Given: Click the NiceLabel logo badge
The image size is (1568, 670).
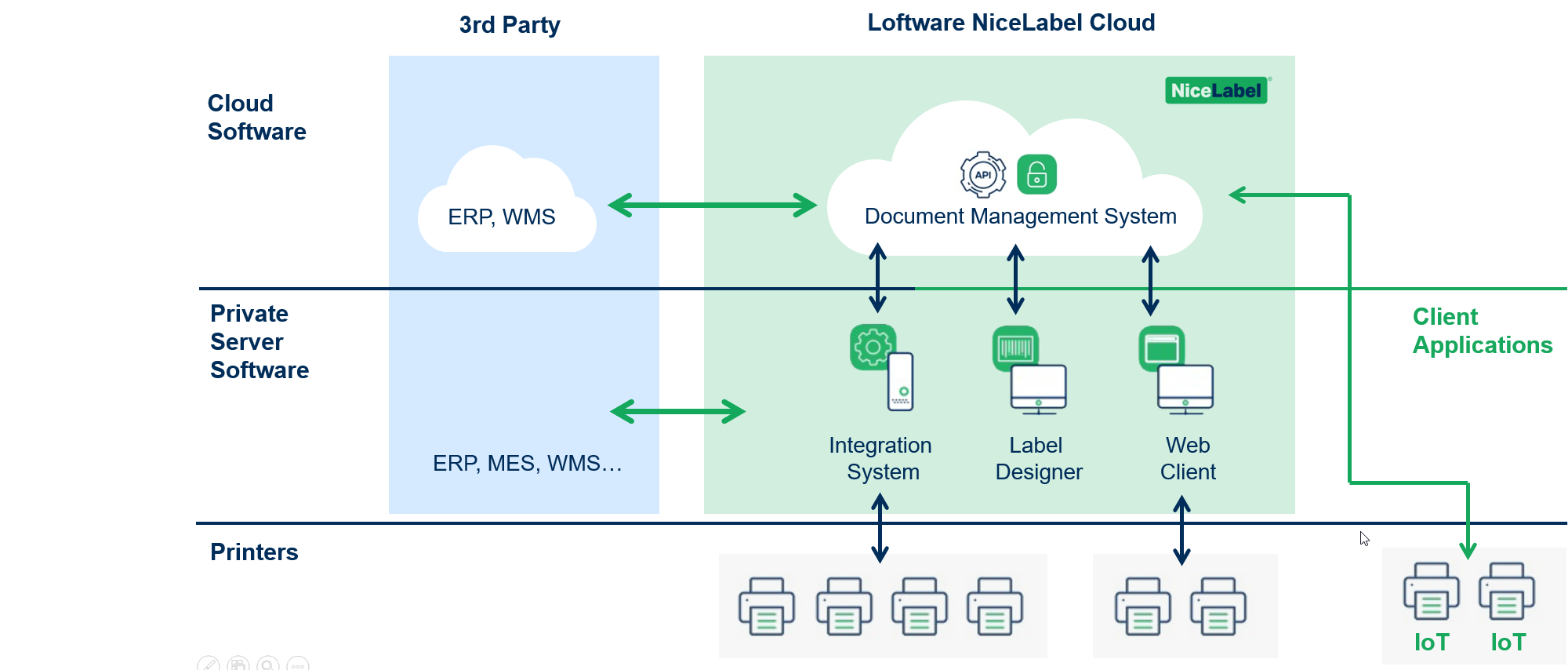Looking at the screenshot, I should 1217,90.
